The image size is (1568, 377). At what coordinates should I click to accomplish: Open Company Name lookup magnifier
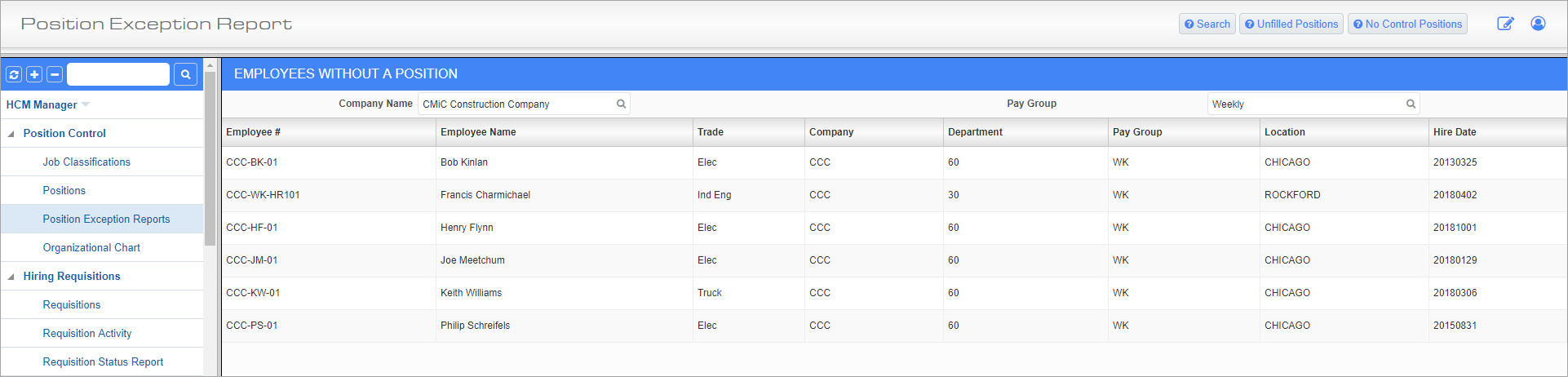pos(621,104)
